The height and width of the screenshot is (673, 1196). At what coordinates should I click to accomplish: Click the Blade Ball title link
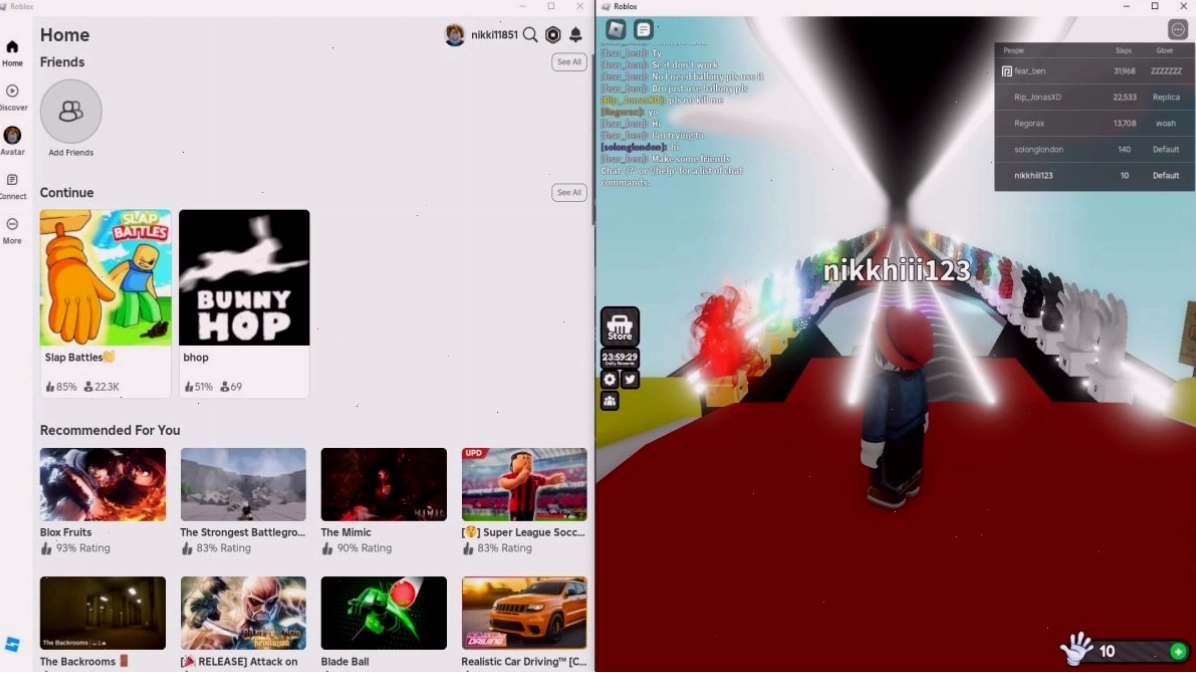pos(345,662)
